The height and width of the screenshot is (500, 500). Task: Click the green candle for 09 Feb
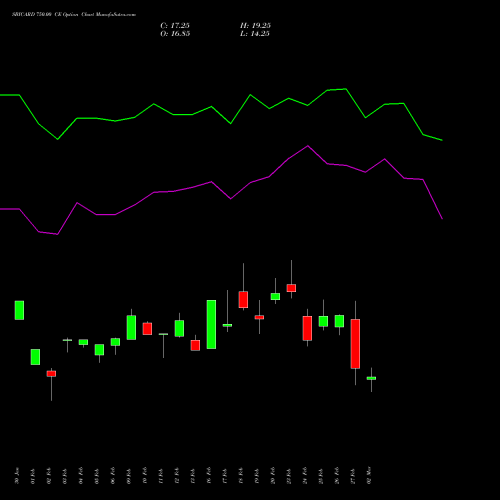click(131, 328)
